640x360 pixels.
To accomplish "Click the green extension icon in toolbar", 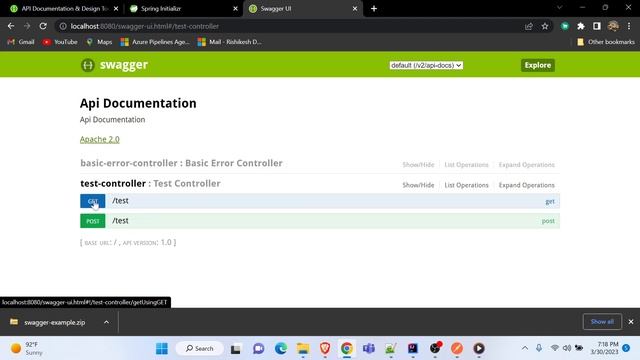I will (565, 26).
